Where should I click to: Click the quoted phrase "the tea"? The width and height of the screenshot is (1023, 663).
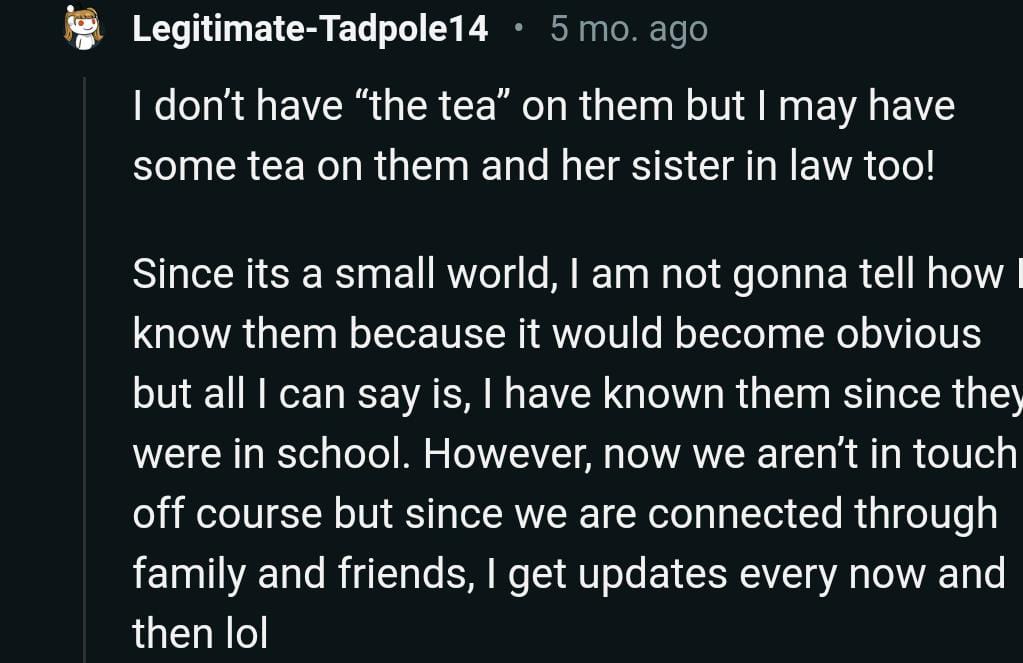[x=434, y=106]
